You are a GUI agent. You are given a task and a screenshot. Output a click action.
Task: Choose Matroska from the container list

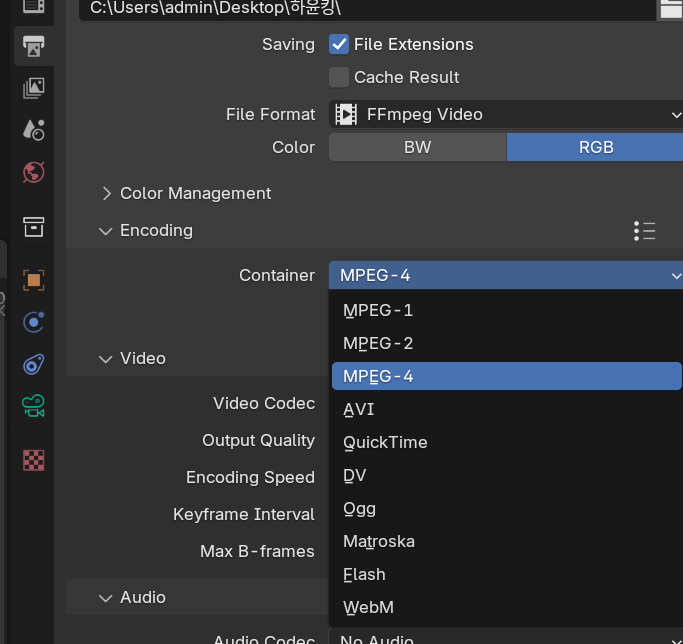pos(379,541)
